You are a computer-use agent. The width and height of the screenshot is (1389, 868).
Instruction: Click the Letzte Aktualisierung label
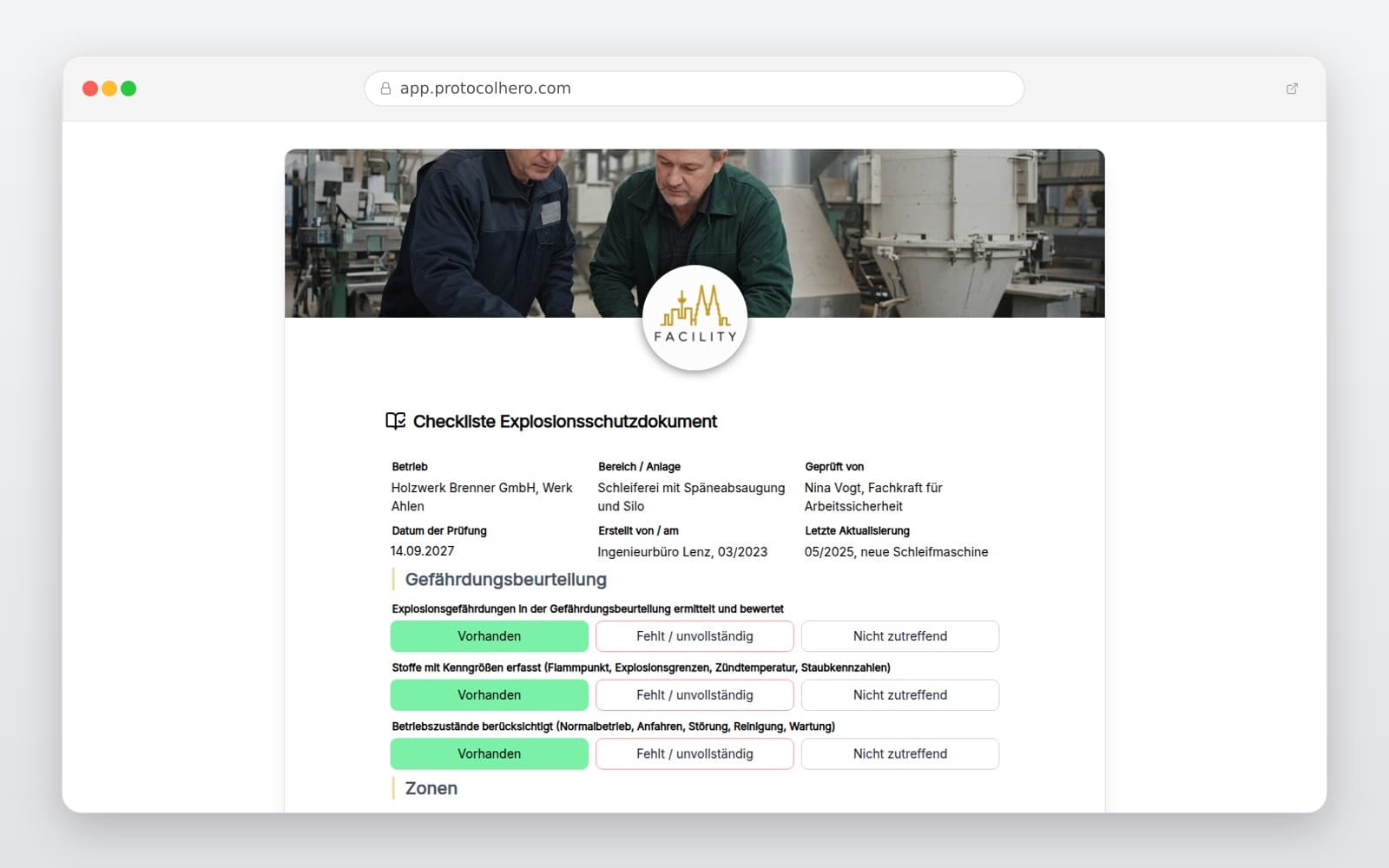tap(857, 530)
